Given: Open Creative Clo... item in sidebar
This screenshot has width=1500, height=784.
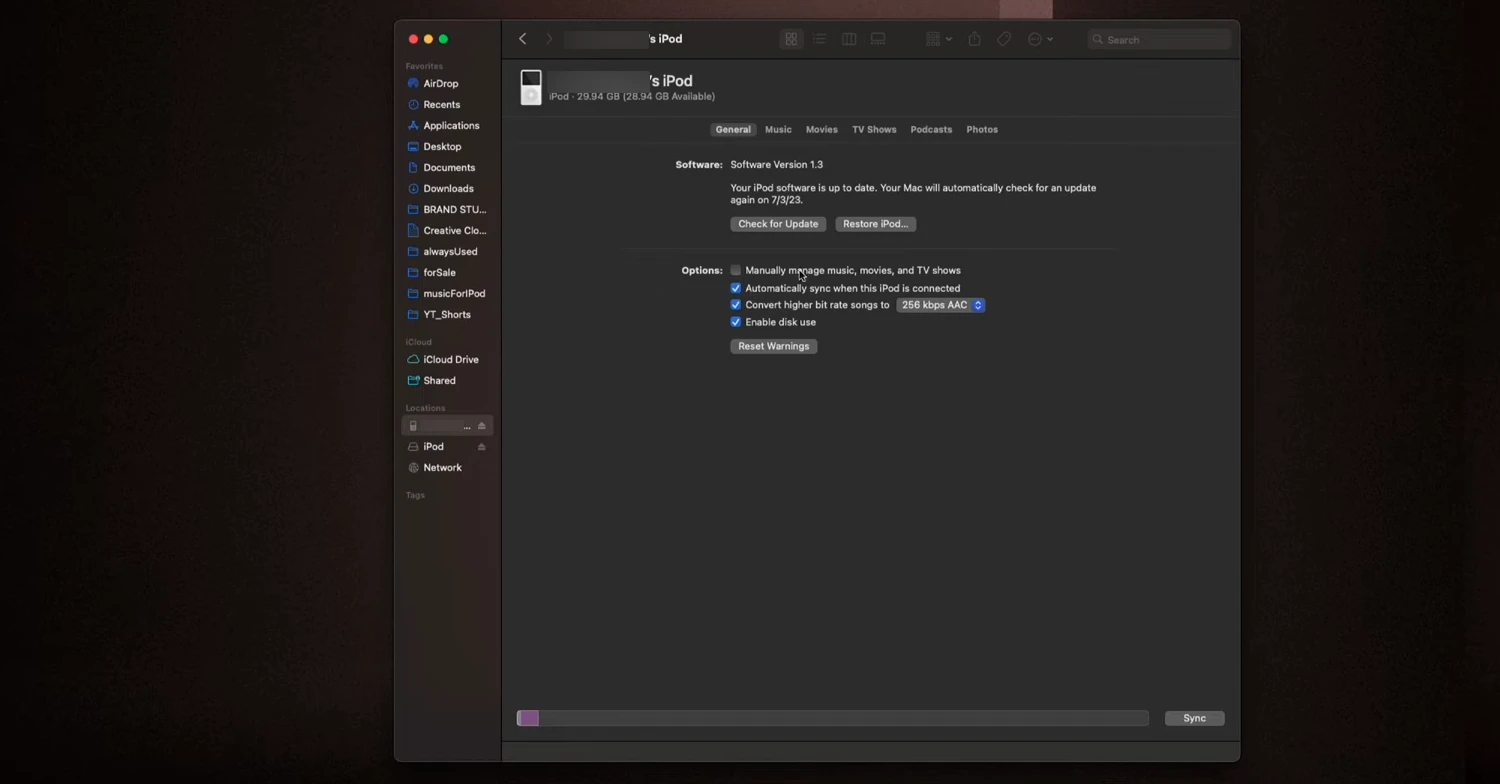Looking at the screenshot, I should [447, 231].
